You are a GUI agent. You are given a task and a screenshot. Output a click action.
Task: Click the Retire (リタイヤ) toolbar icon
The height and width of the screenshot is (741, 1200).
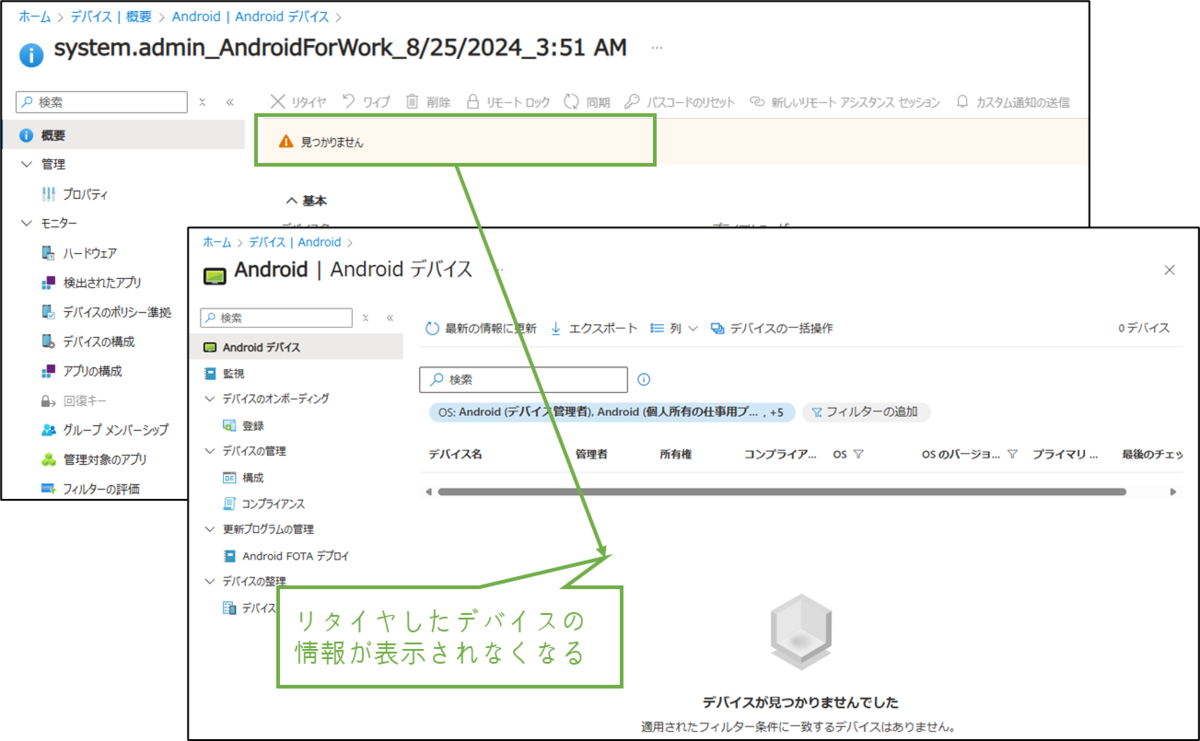[278, 102]
